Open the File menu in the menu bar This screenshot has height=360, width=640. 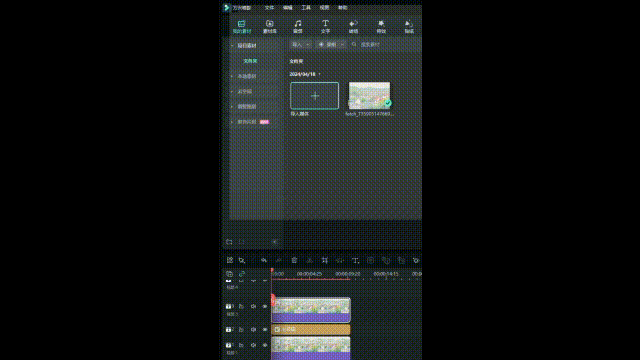(269, 8)
